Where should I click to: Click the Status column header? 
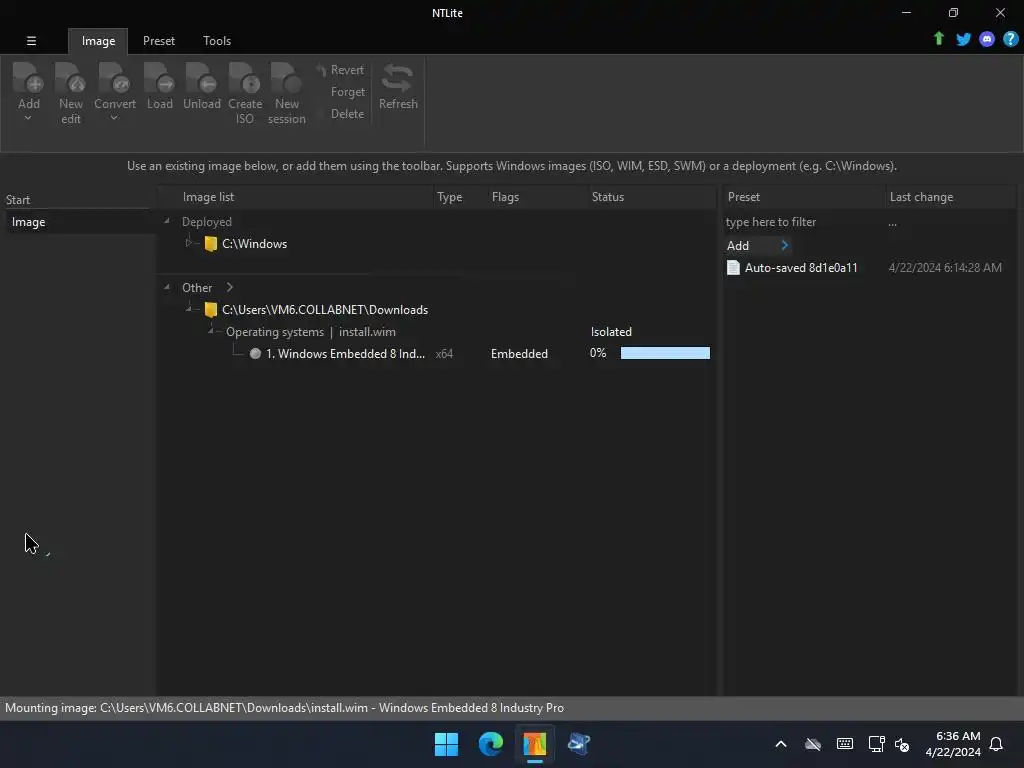[x=607, y=197]
